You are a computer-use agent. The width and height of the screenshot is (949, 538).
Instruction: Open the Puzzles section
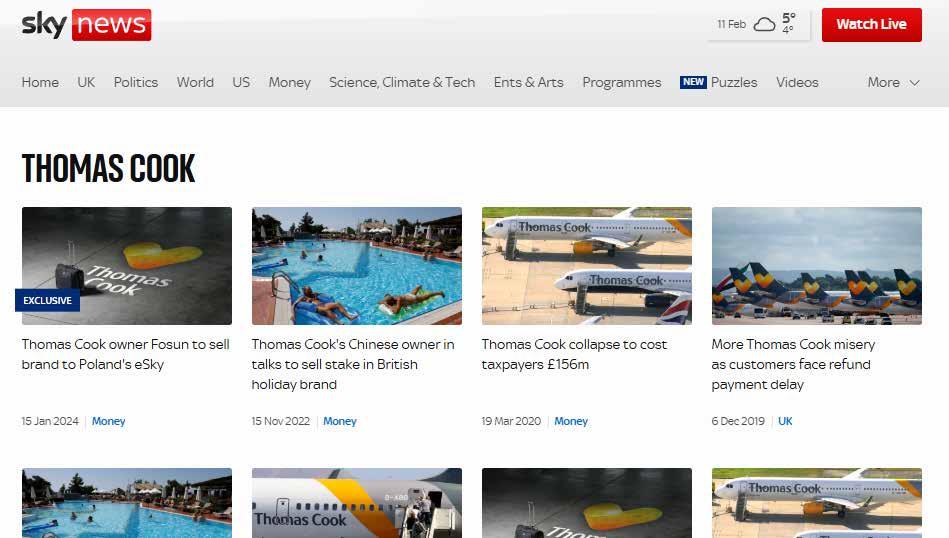(734, 82)
